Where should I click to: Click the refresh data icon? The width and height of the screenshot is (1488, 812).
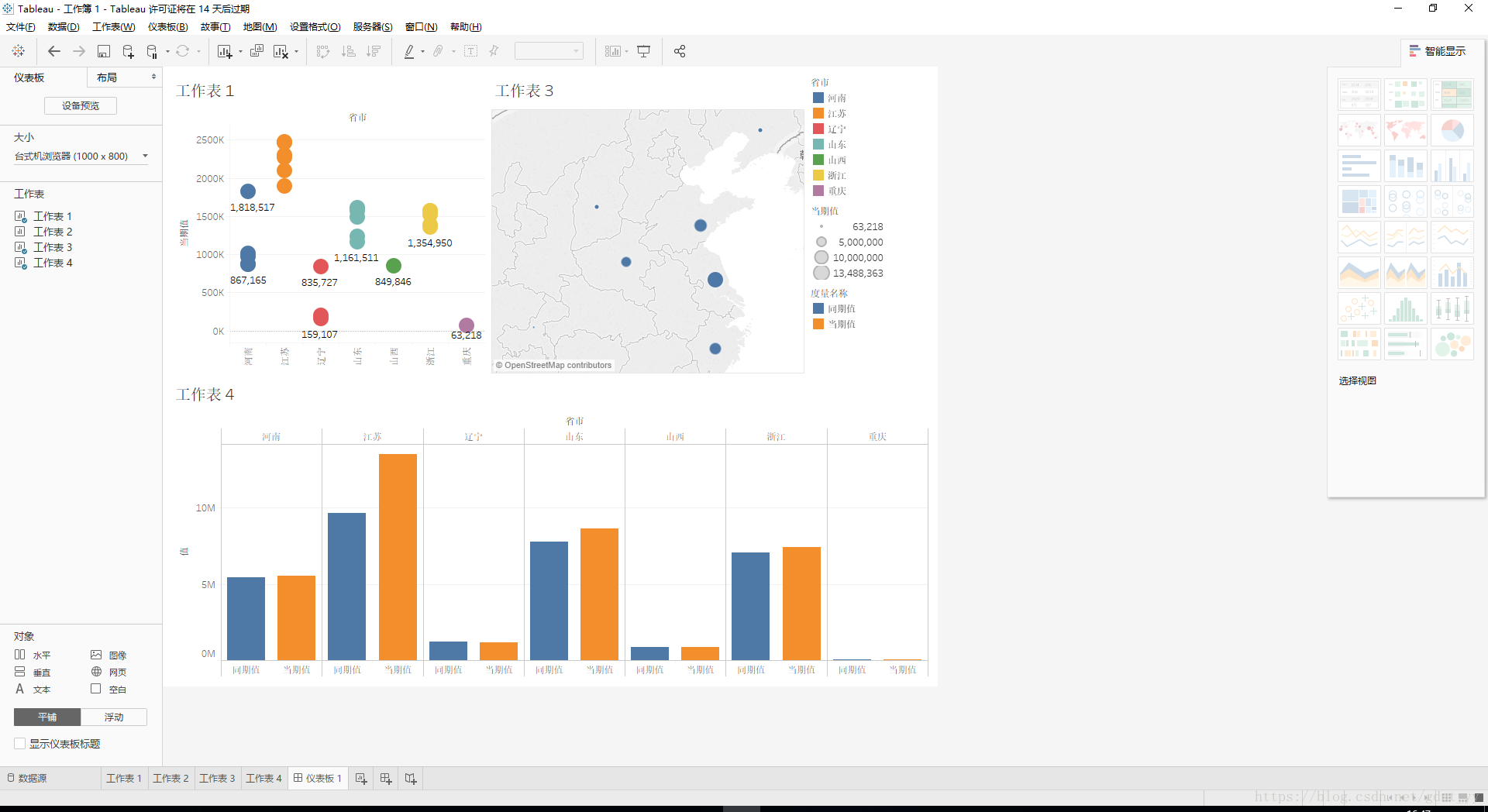(x=183, y=51)
